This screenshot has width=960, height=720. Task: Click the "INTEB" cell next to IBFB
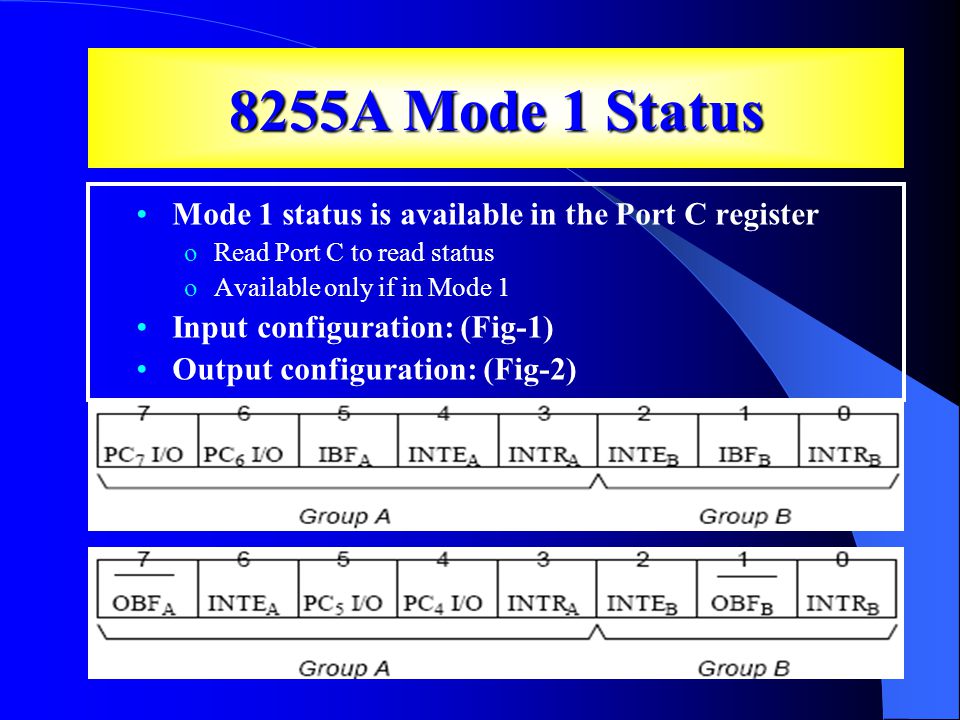pyautogui.click(x=647, y=441)
